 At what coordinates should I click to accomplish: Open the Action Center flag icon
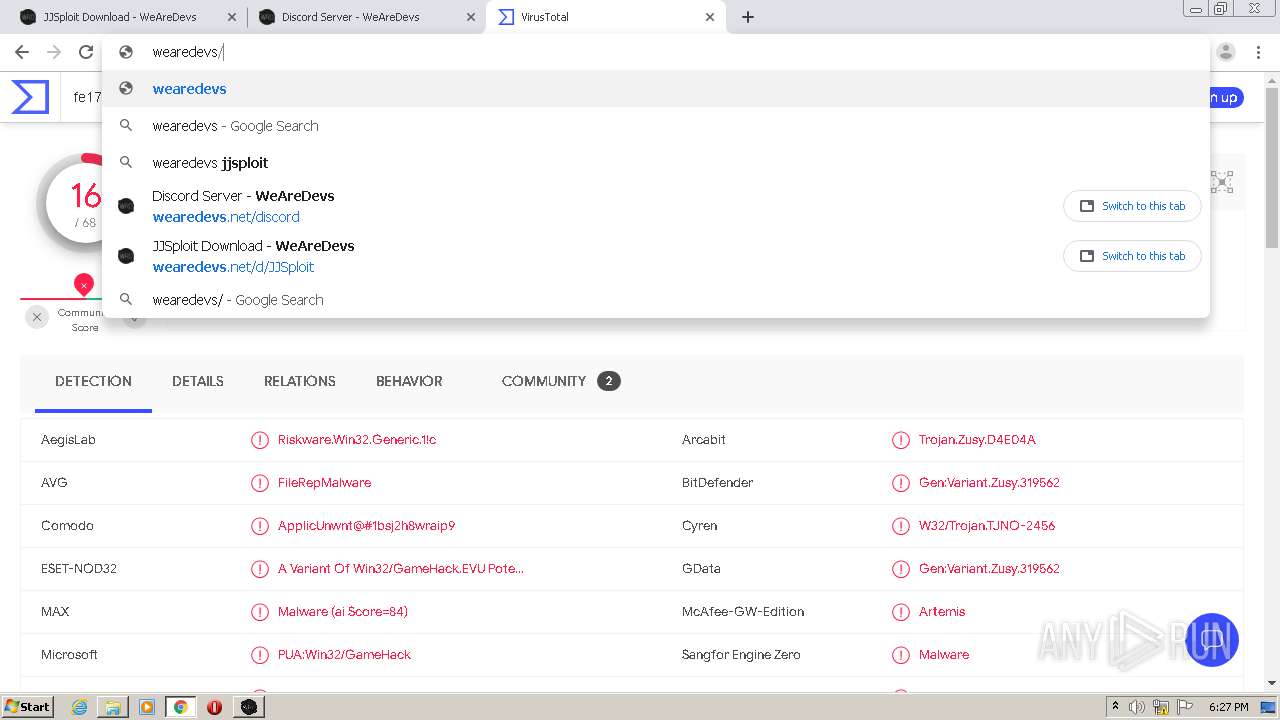click(1185, 707)
